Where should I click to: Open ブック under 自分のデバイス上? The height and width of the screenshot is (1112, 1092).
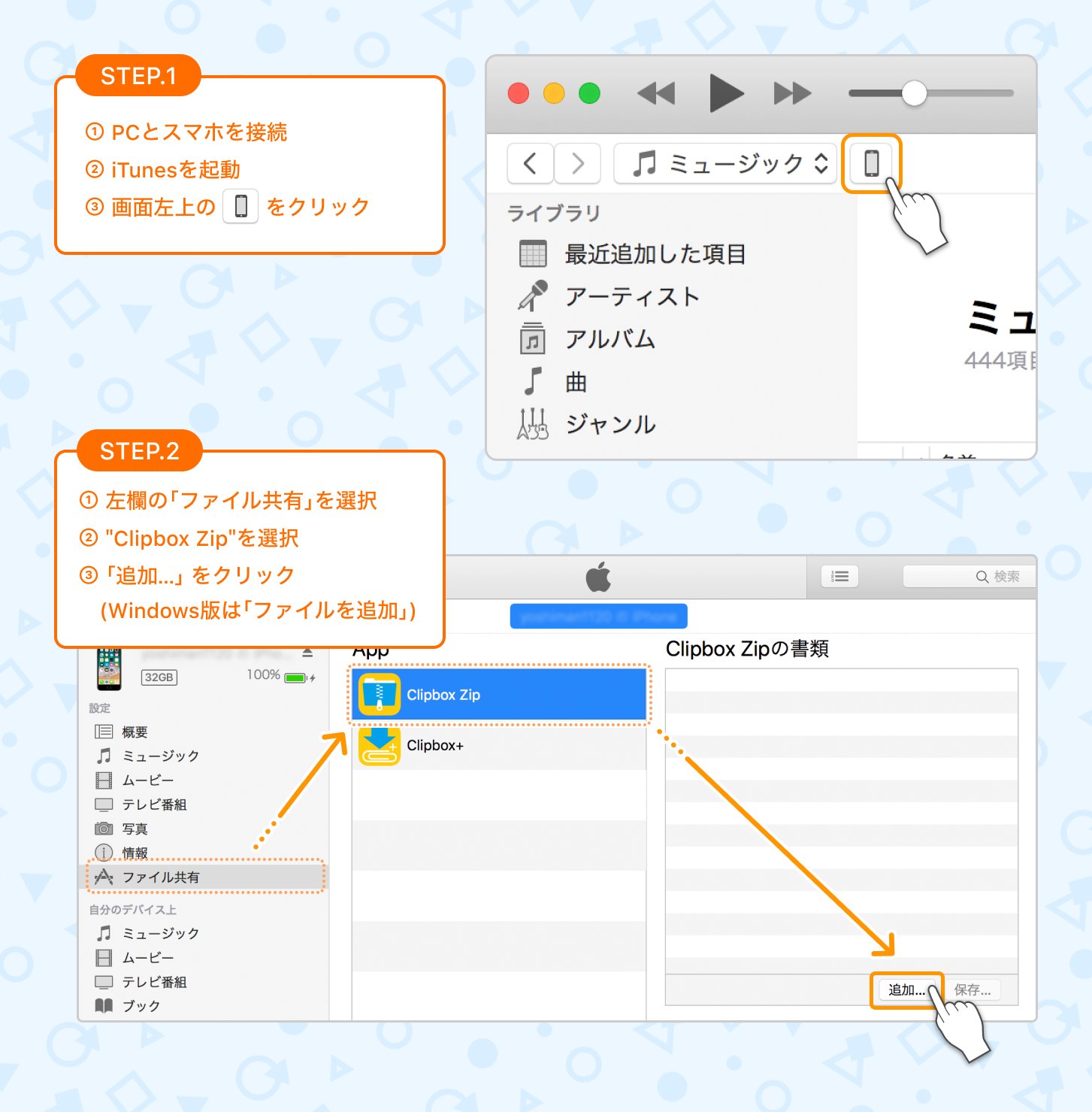tap(141, 1006)
